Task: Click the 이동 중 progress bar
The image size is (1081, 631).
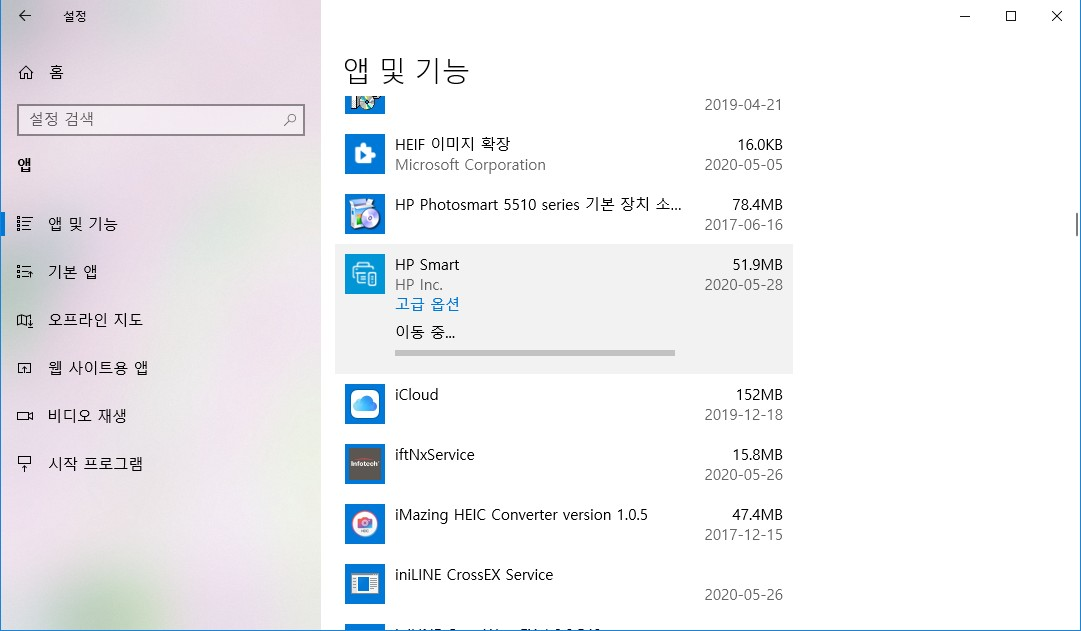Action: coord(535,353)
